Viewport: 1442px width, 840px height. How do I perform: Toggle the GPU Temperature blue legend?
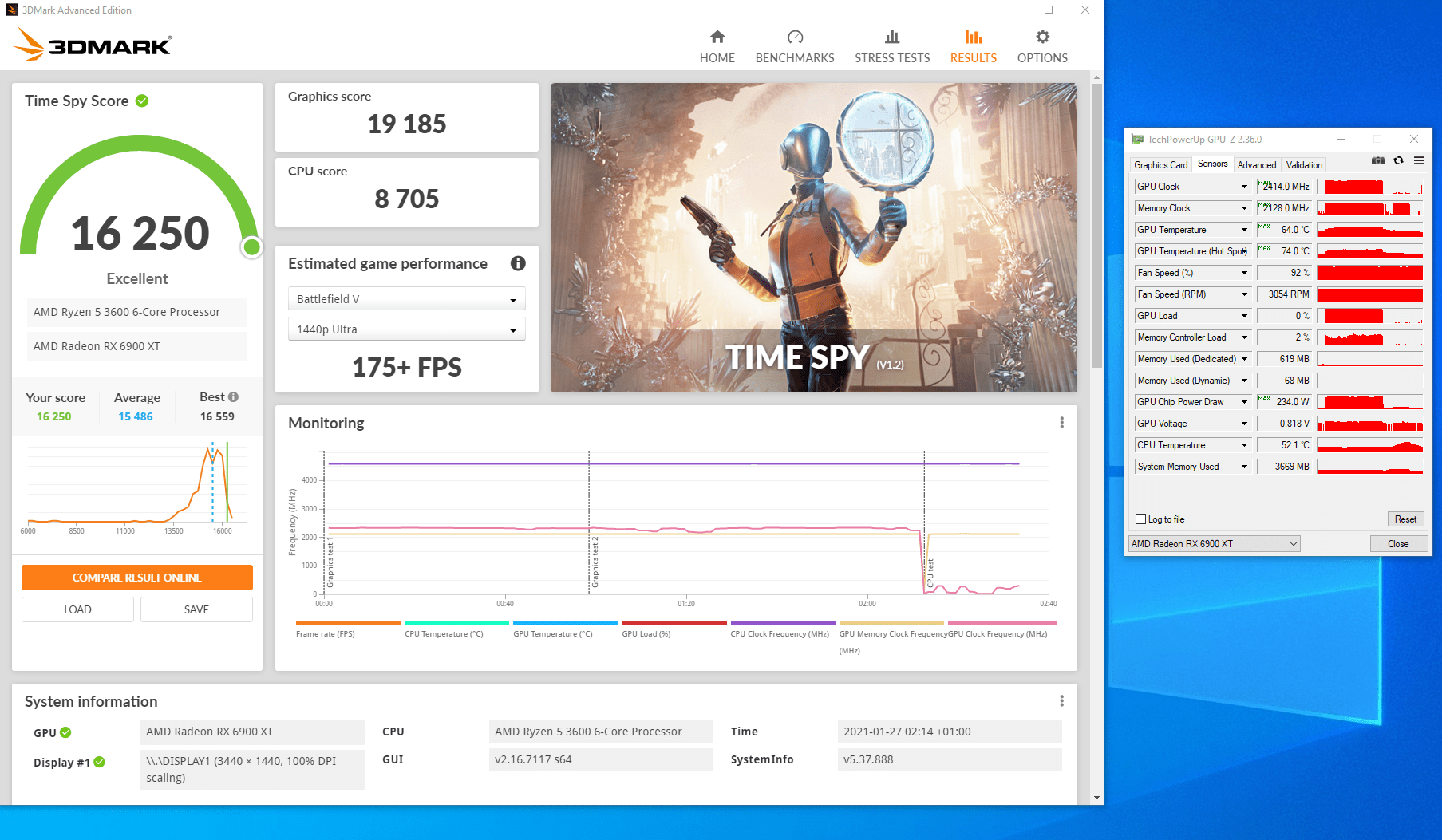(x=565, y=629)
